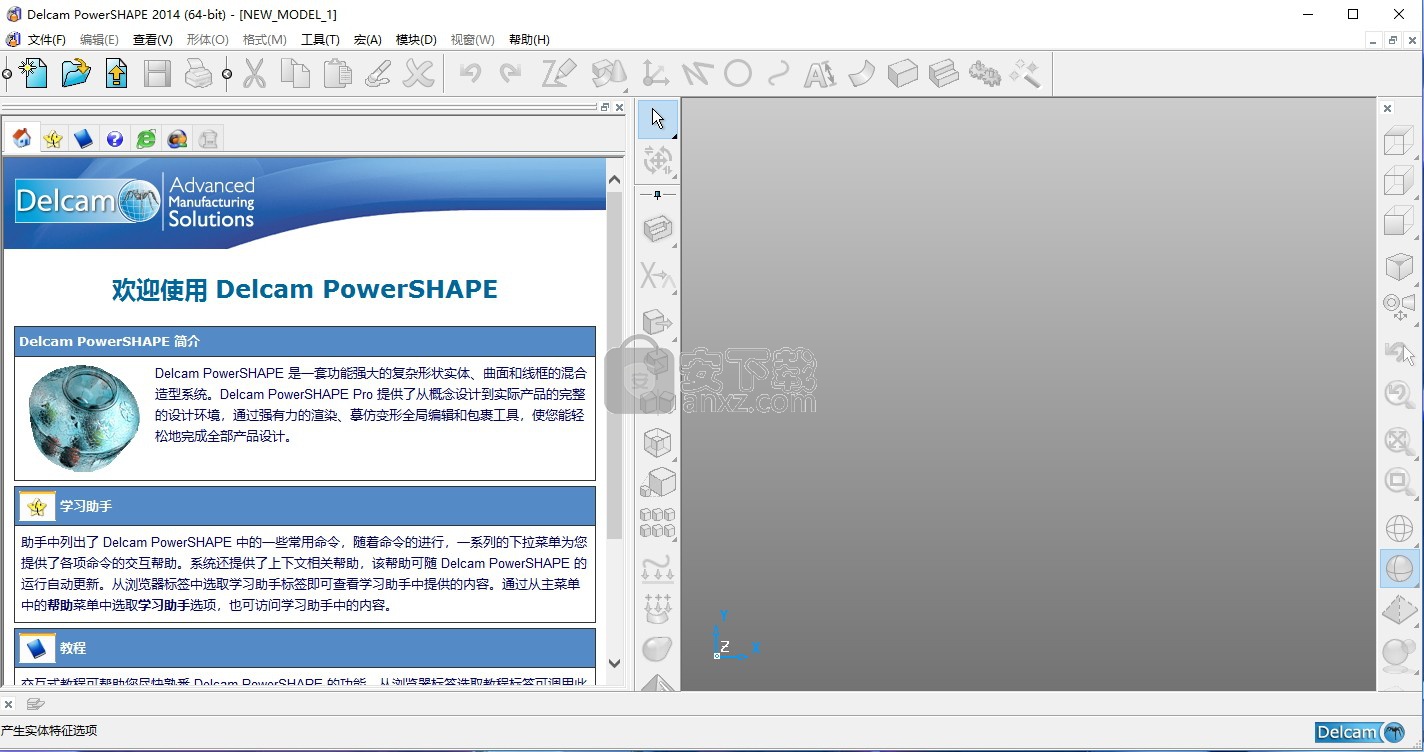Open the wizard wand tool icon
This screenshot has width=1424, height=752.
point(1026,73)
